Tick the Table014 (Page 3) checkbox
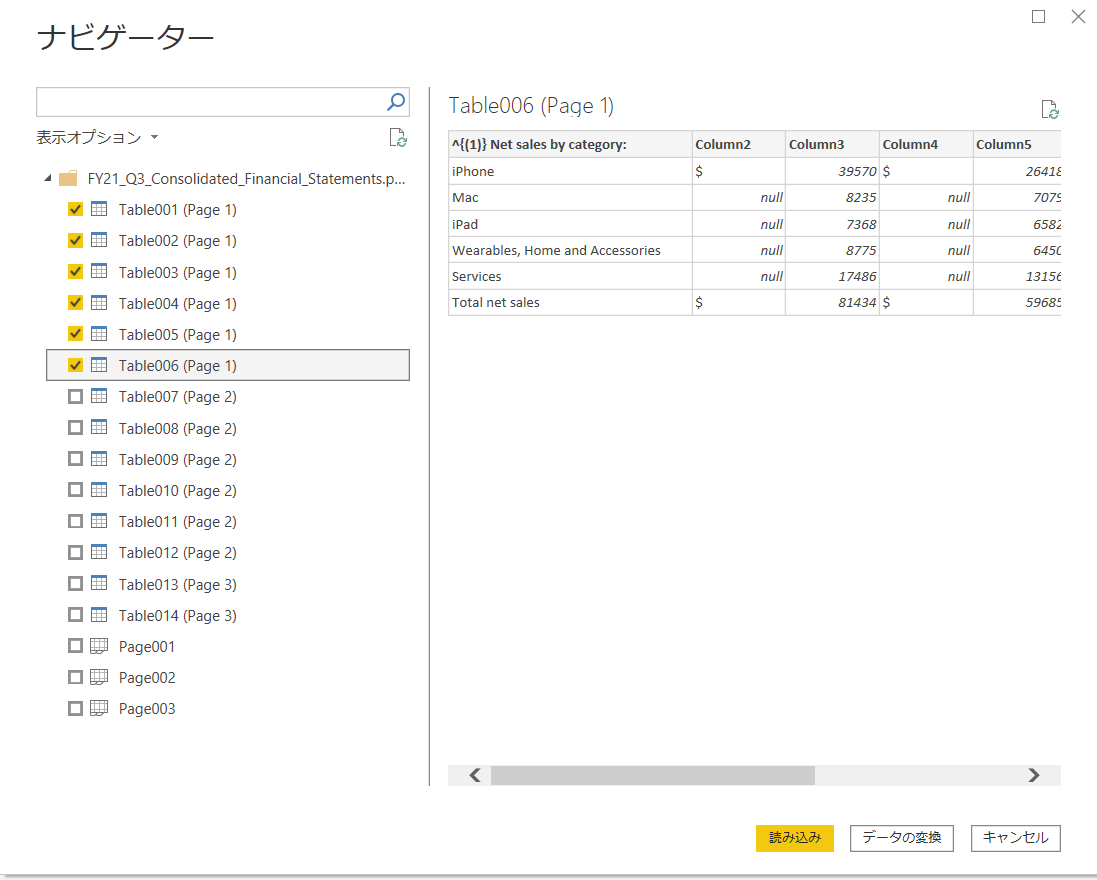The width and height of the screenshot is (1097, 880). click(x=76, y=615)
